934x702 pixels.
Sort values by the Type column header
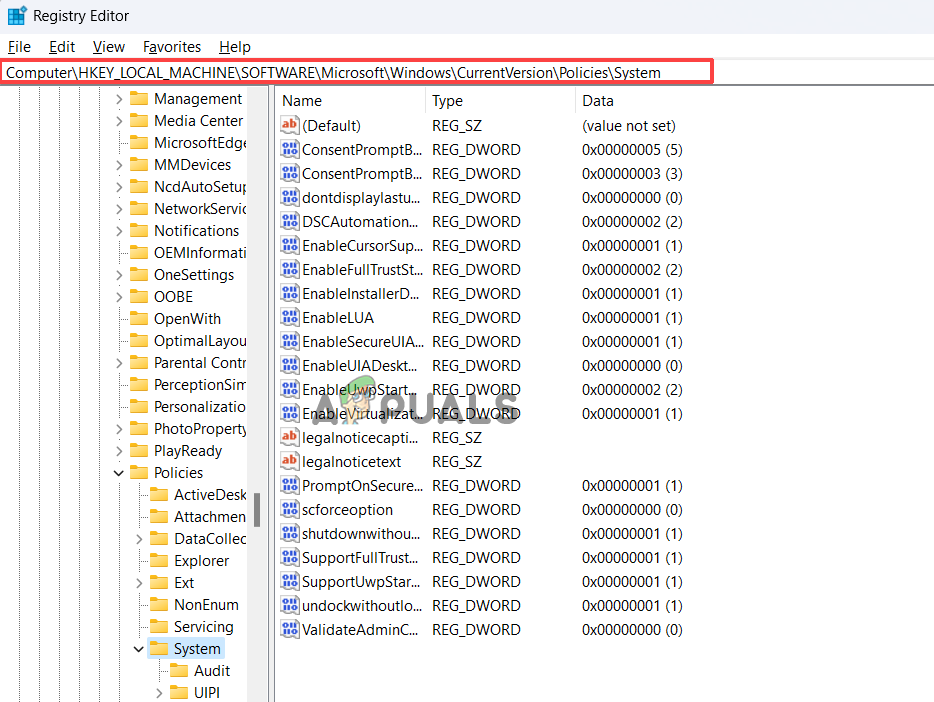447,100
